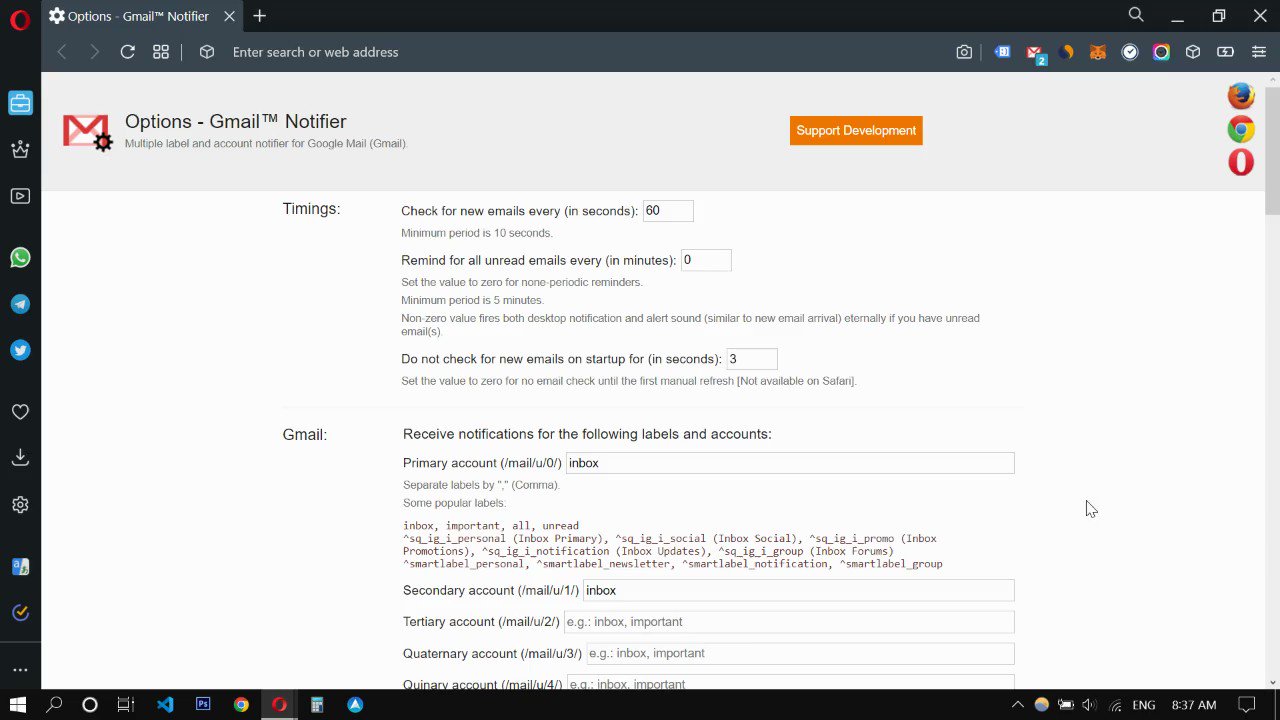The height and width of the screenshot is (720, 1280).
Task: Open the Gmail Notifier extension with badge 2
Action: tap(1036, 53)
